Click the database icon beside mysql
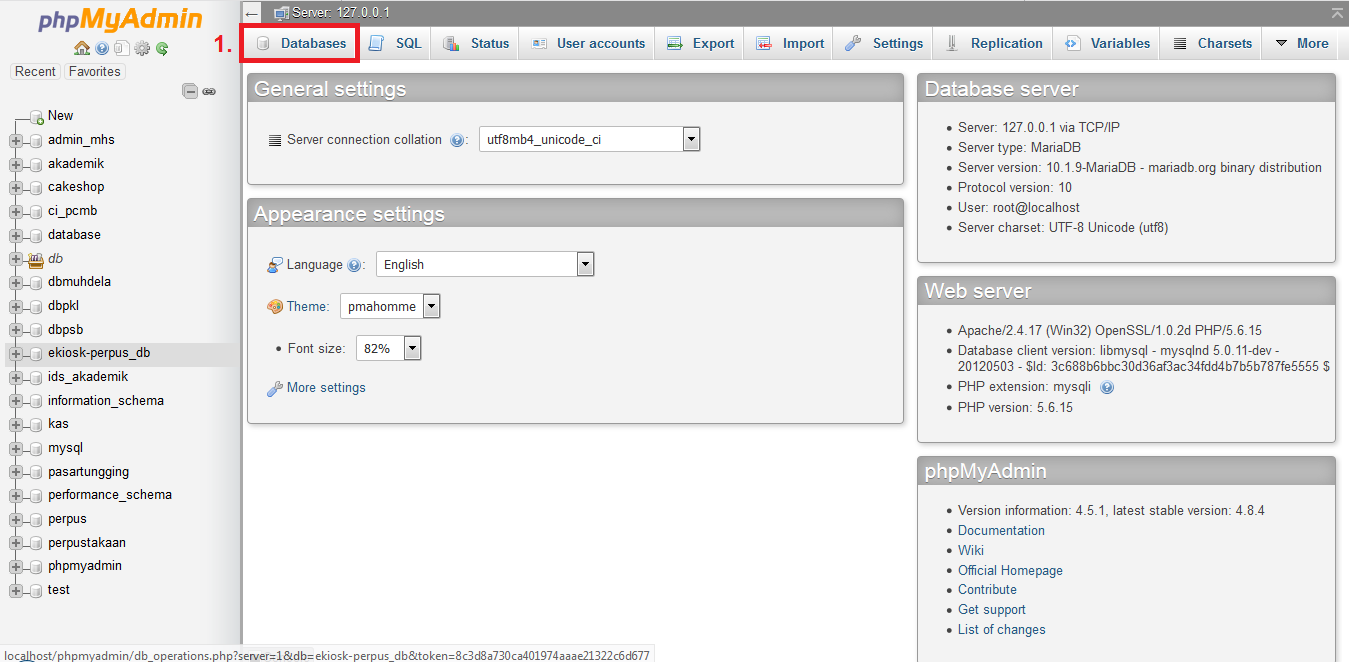 pyautogui.click(x=36, y=448)
